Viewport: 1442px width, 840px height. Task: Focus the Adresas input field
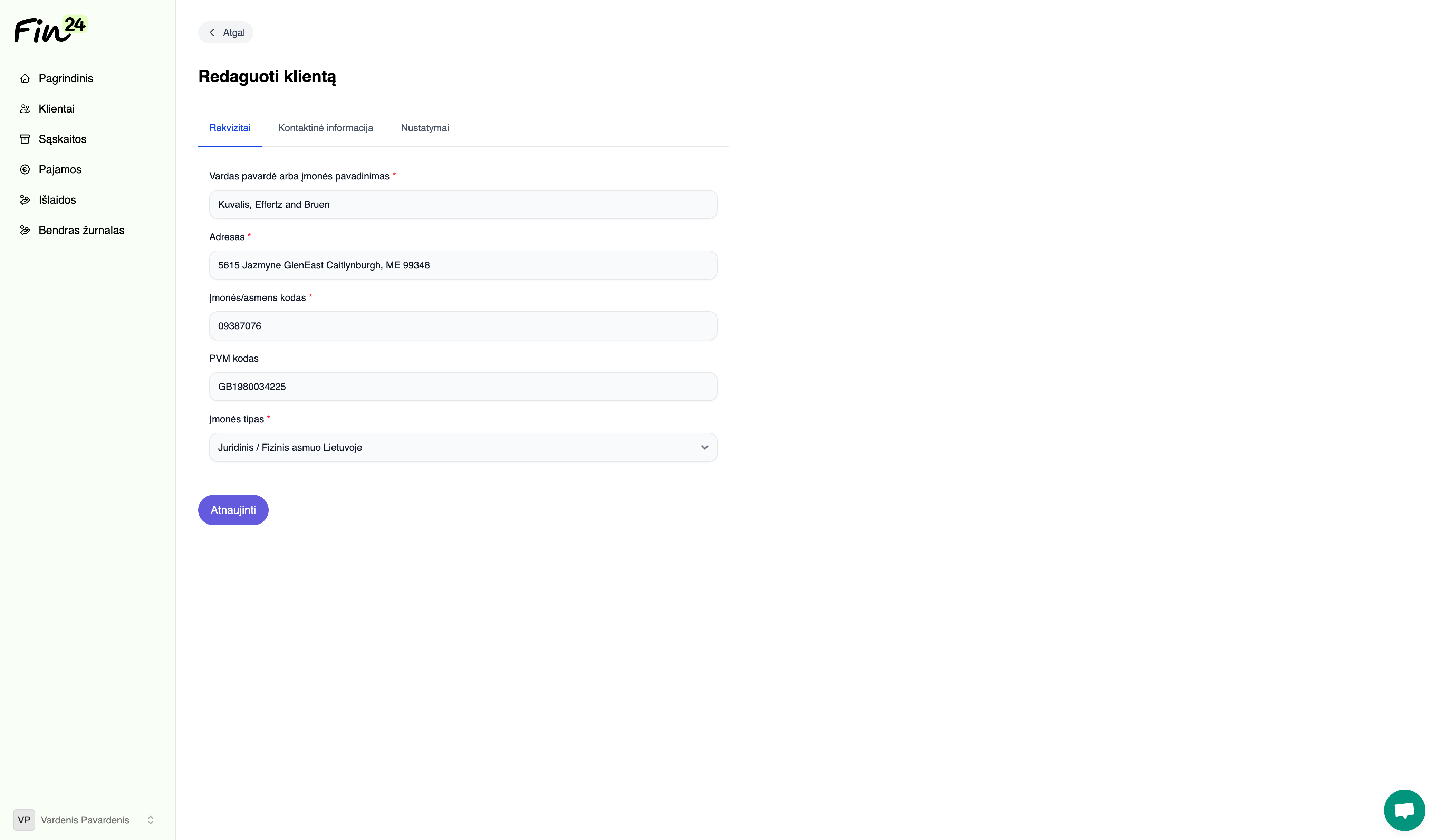(x=462, y=265)
